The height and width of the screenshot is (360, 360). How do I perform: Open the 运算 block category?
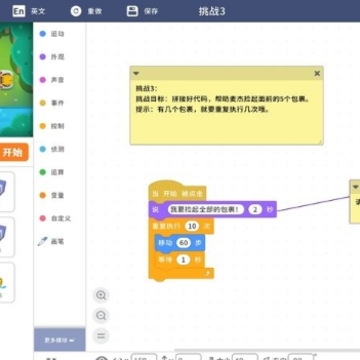click(52, 172)
